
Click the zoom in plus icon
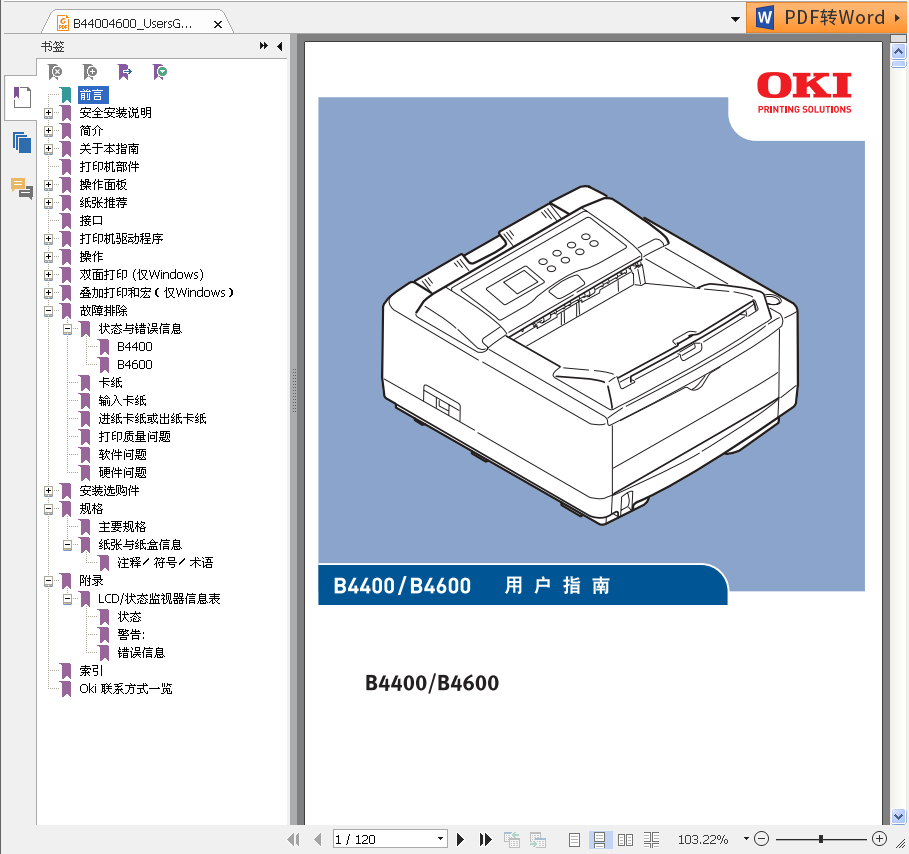pyautogui.click(x=879, y=838)
